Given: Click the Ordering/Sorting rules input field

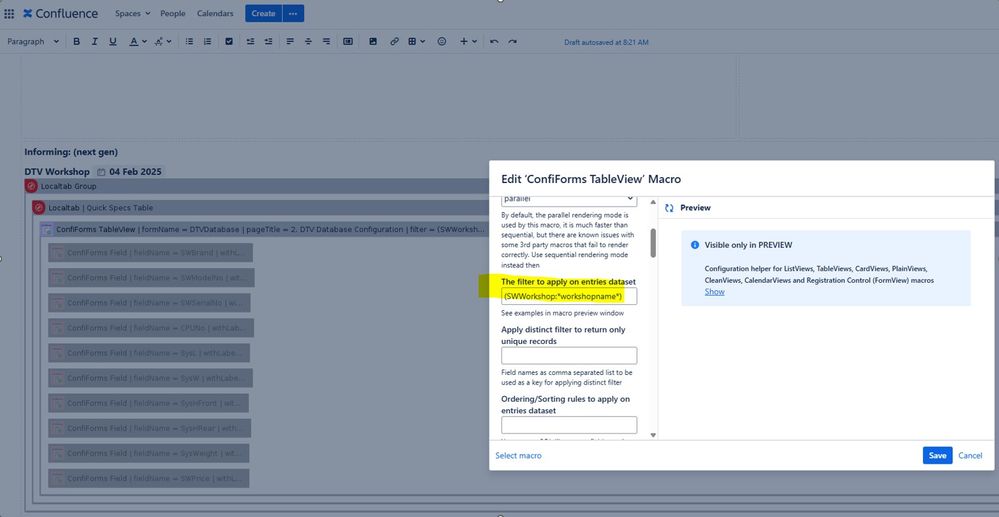Looking at the screenshot, I should (569, 425).
